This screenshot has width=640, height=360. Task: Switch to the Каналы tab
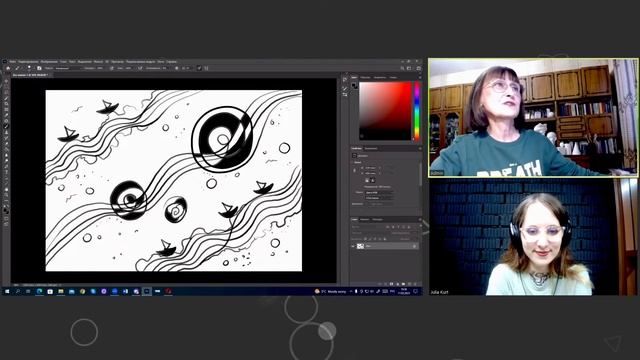[x=364, y=219]
